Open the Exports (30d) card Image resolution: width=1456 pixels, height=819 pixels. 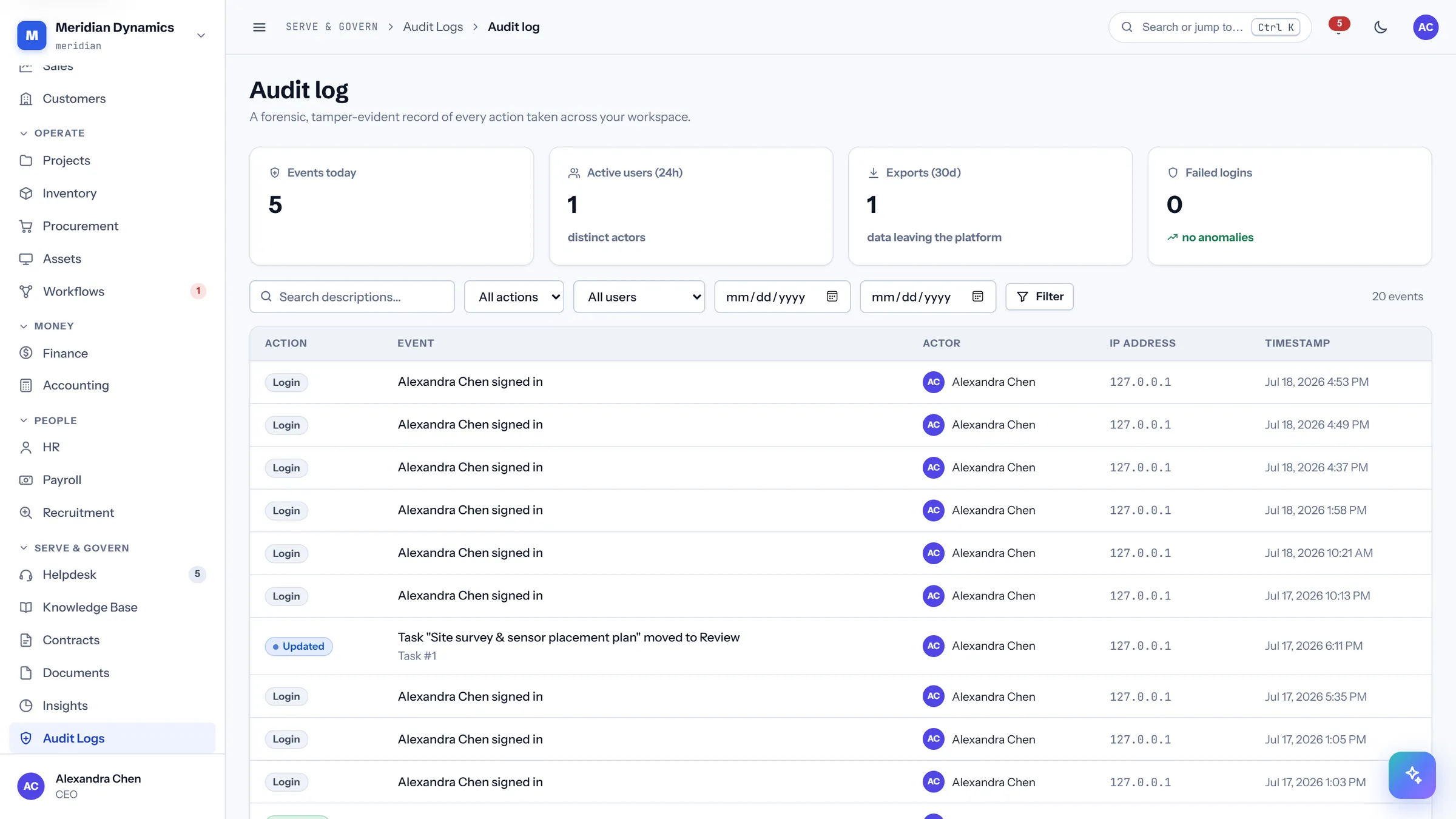tap(990, 206)
